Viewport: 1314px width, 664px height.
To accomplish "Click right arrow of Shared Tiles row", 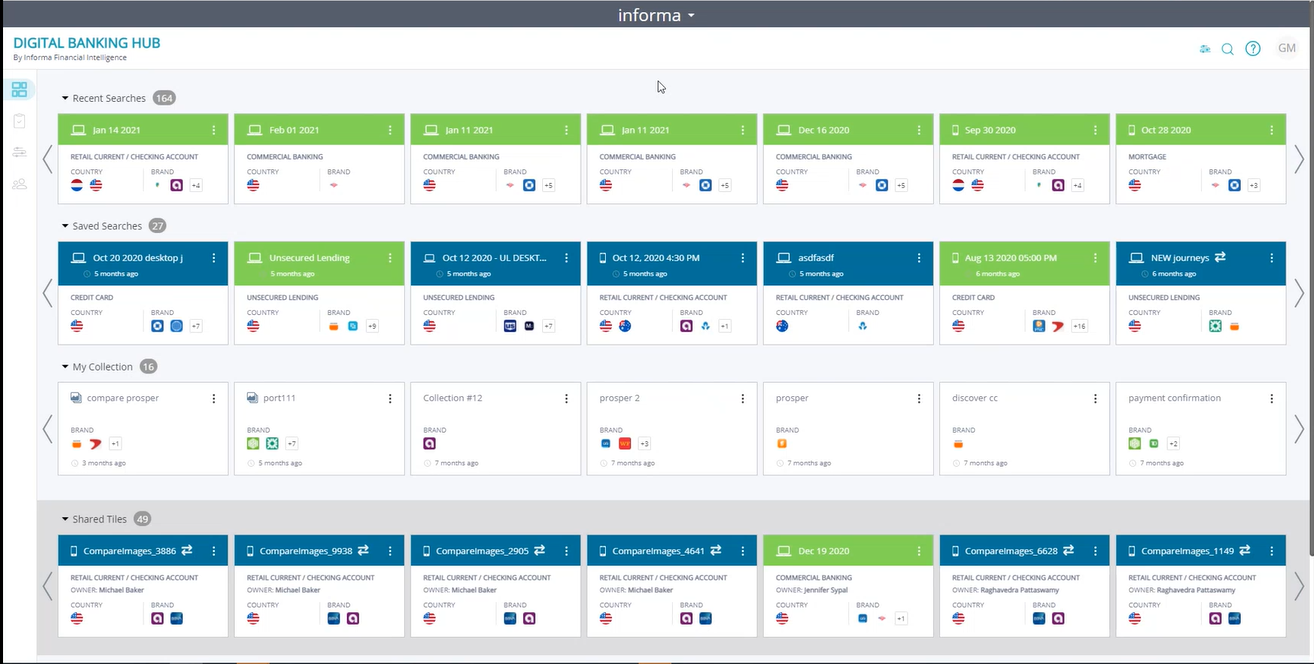I will [x=1299, y=586].
